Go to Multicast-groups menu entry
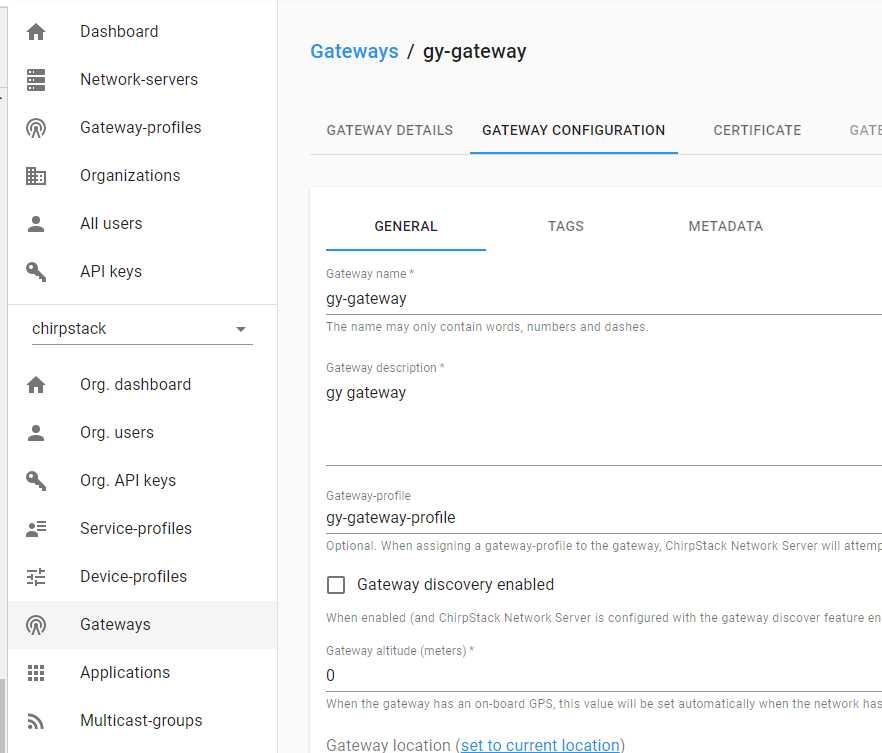Screen dimensions: 882x753 click(x=142, y=720)
